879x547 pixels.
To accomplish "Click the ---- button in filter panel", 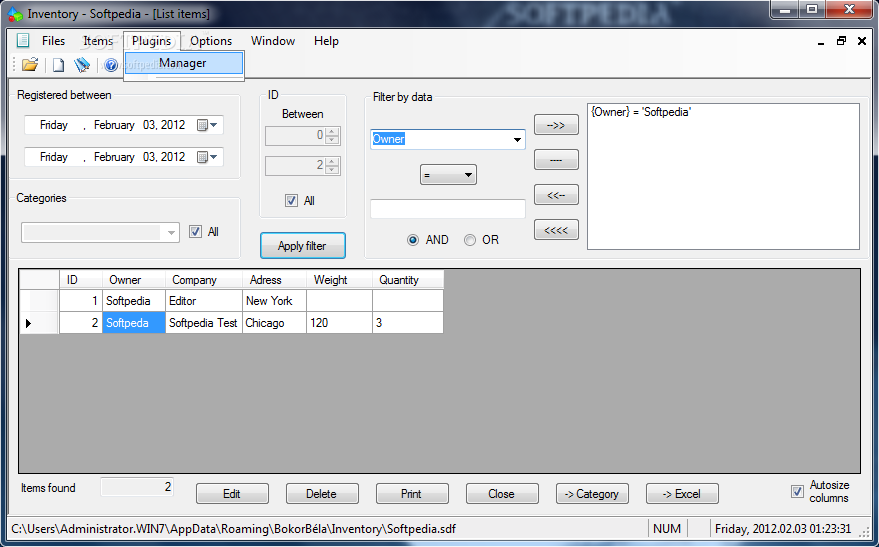I will coord(556,160).
